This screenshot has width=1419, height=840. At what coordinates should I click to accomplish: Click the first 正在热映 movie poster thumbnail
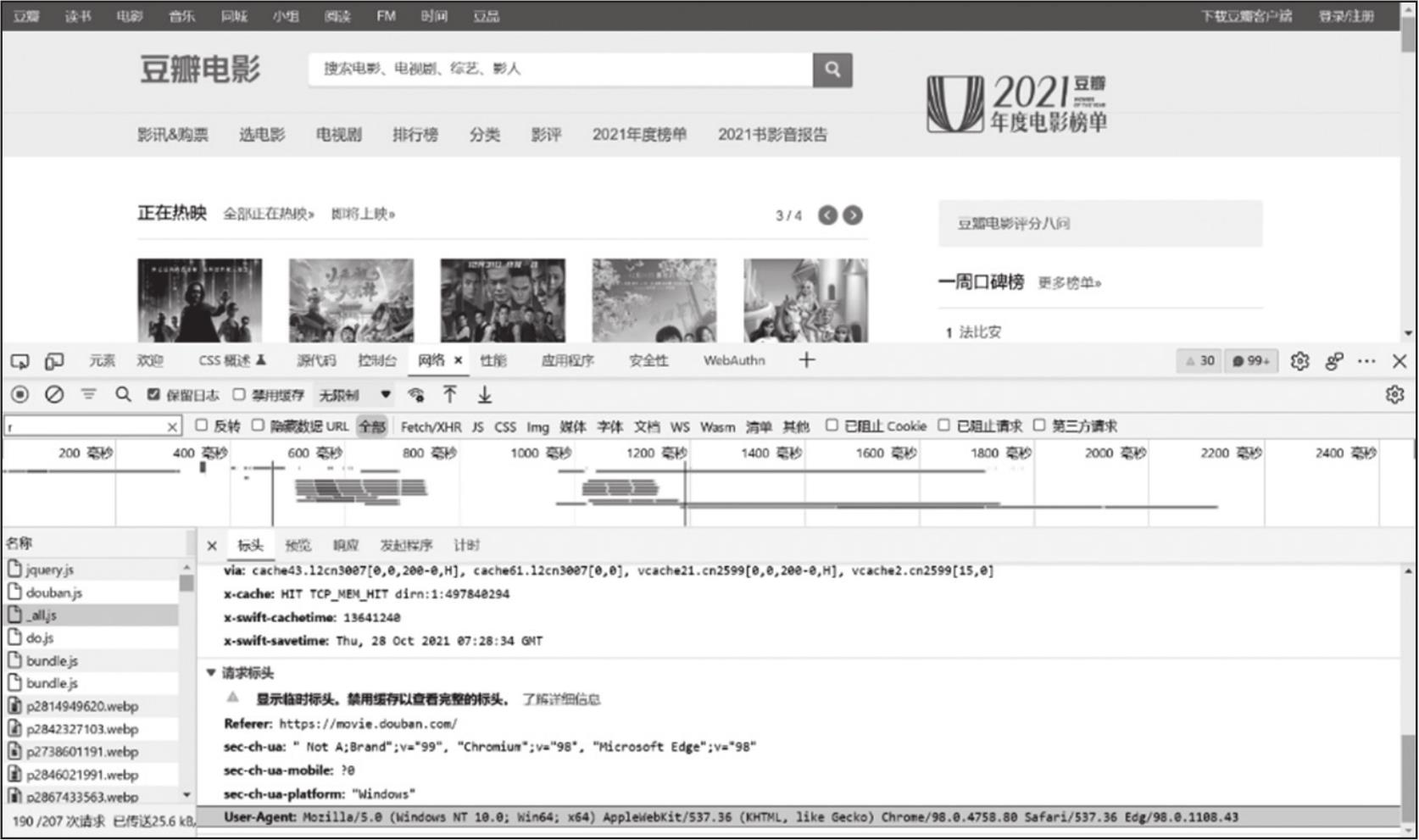coord(200,300)
